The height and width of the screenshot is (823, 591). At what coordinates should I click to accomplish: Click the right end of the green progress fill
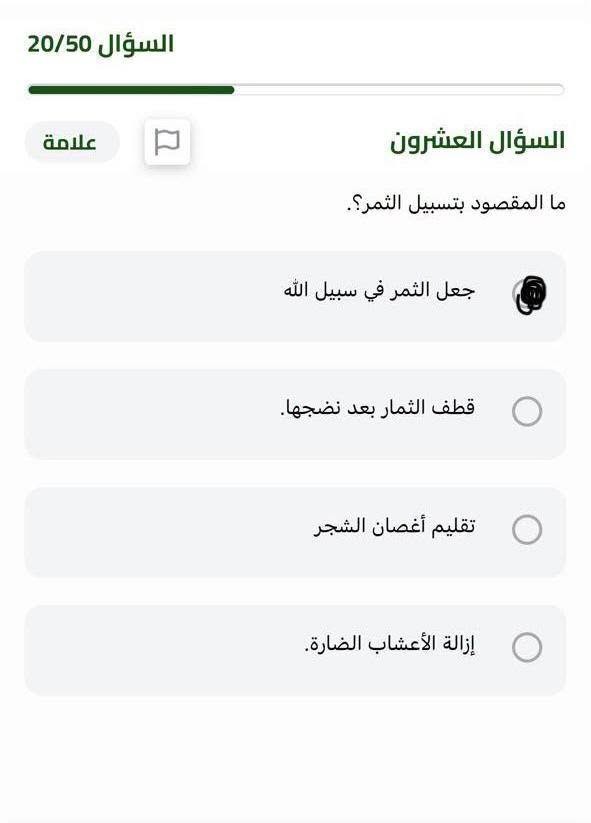coord(231,90)
